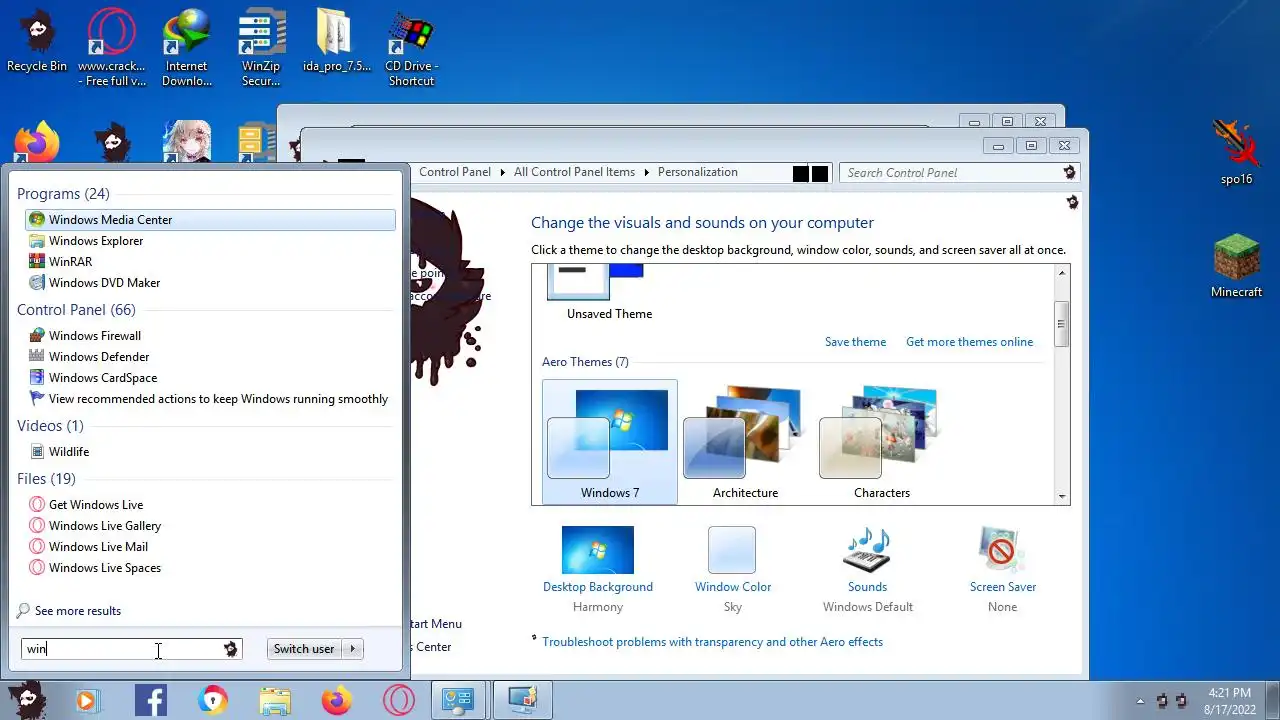
Task: Open the arrow after All Control Panel Items
Action: click(646, 172)
